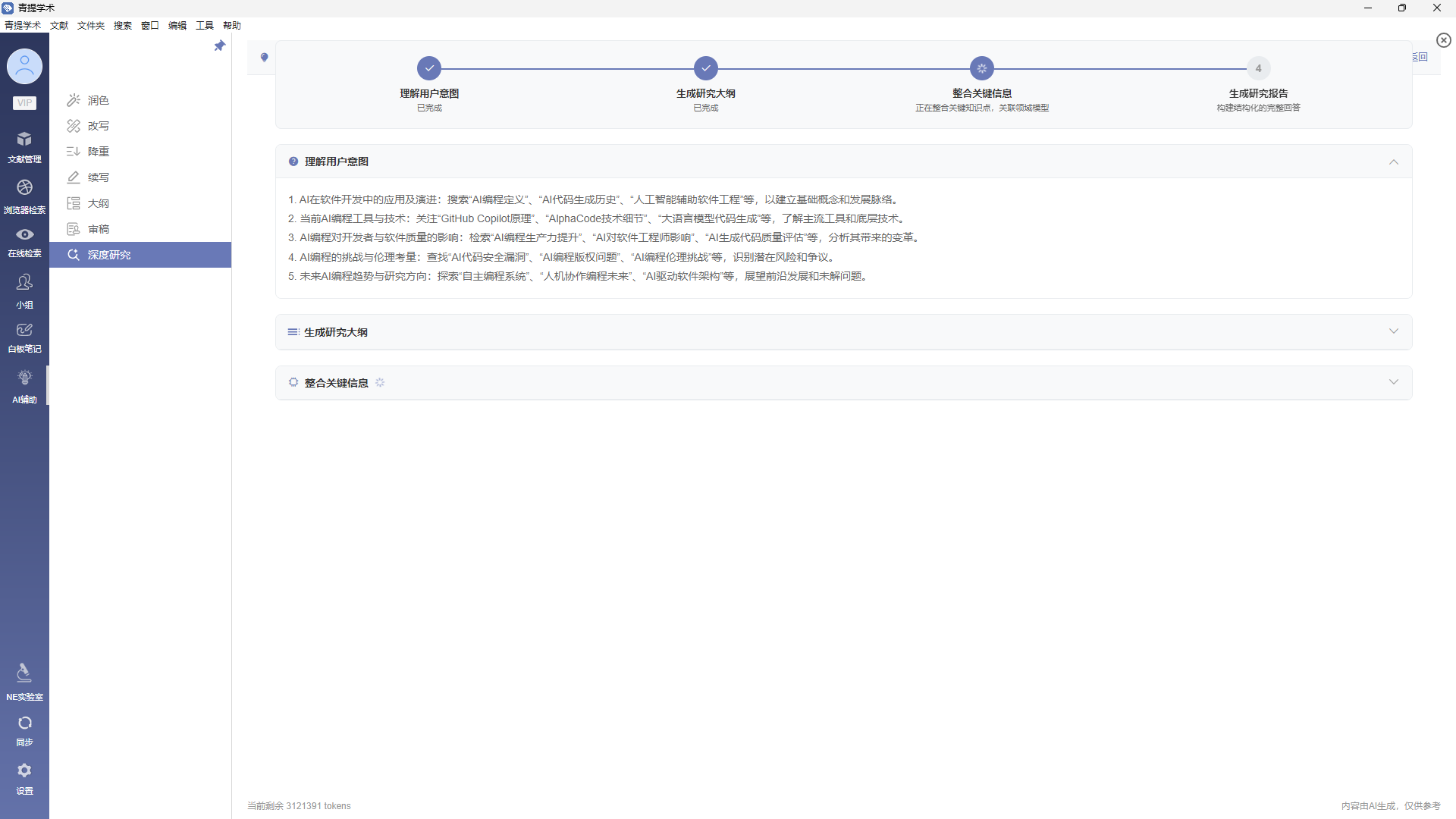This screenshot has width=1456, height=819.
Task: Select 润色 in the AI tools list
Action: point(98,100)
